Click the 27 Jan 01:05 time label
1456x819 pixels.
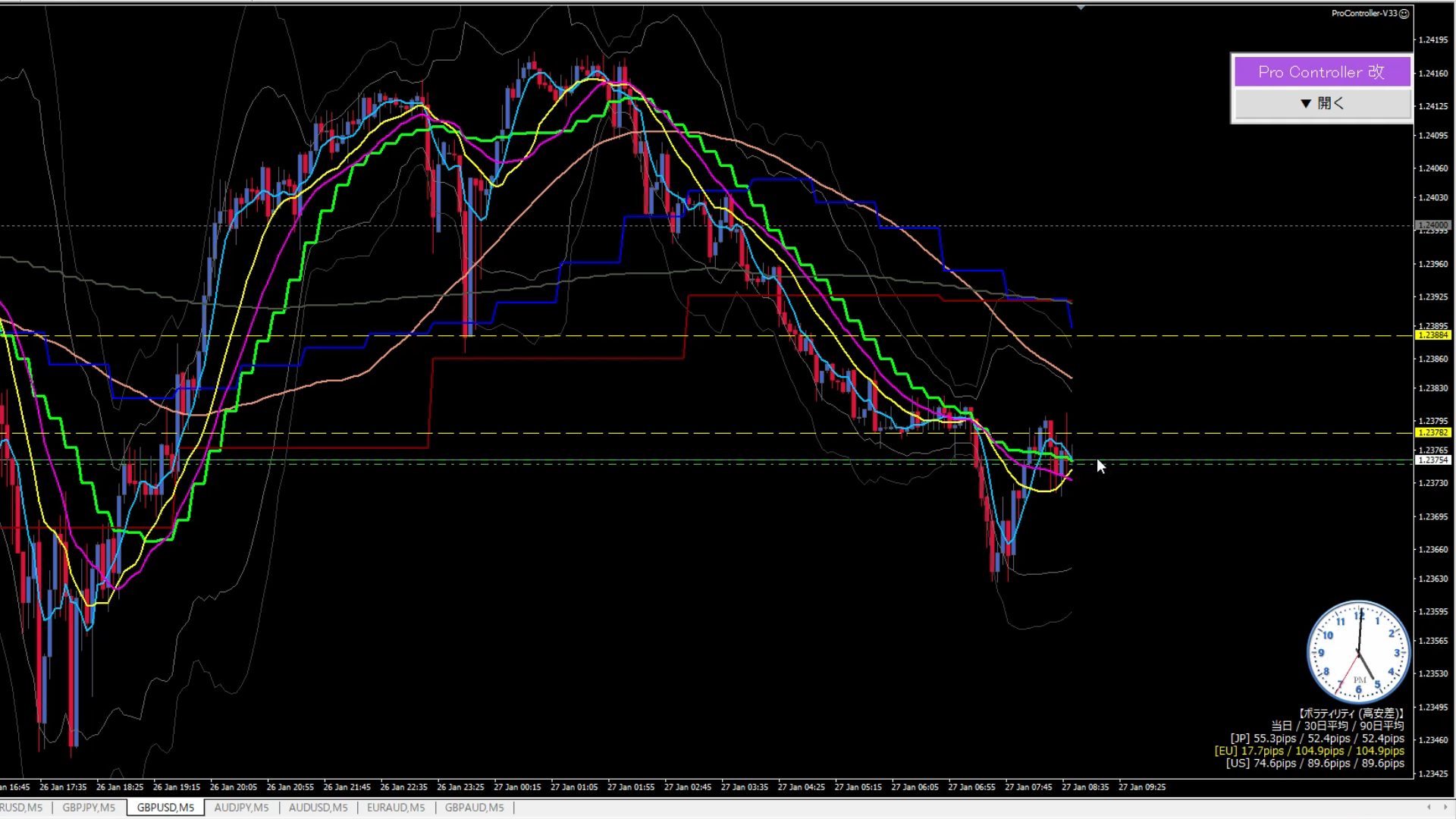[574, 787]
